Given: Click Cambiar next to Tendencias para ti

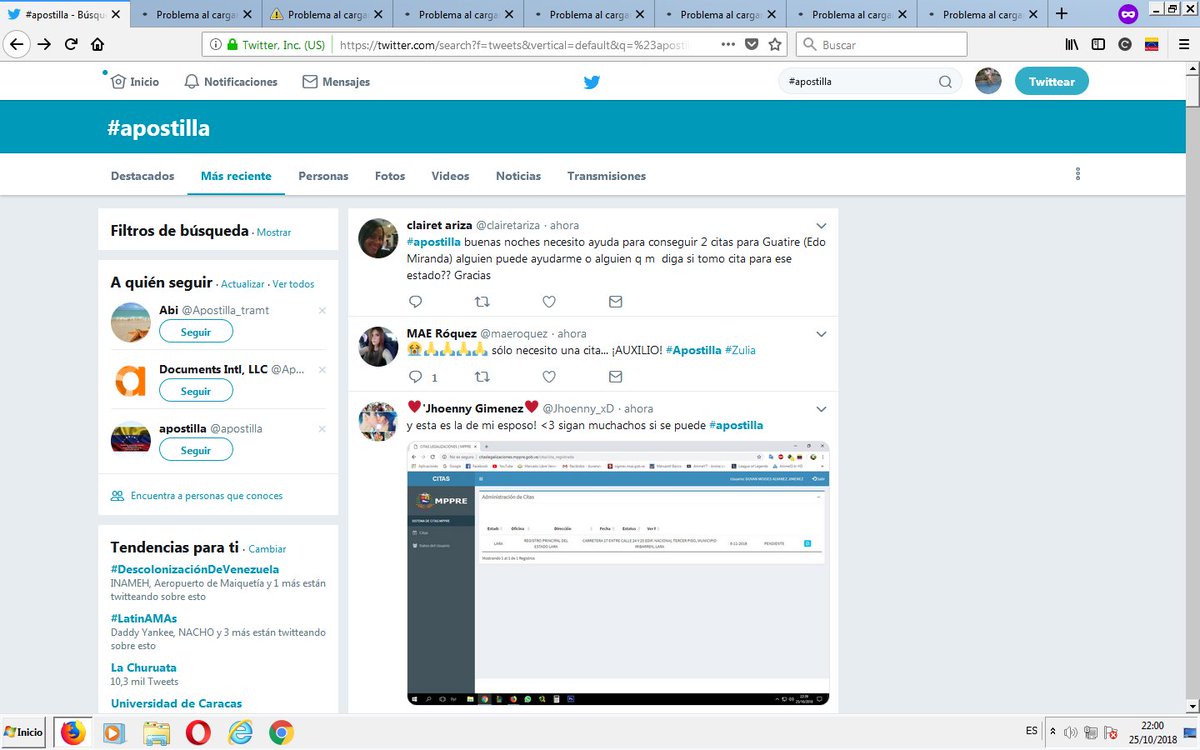Looking at the screenshot, I should pos(267,549).
